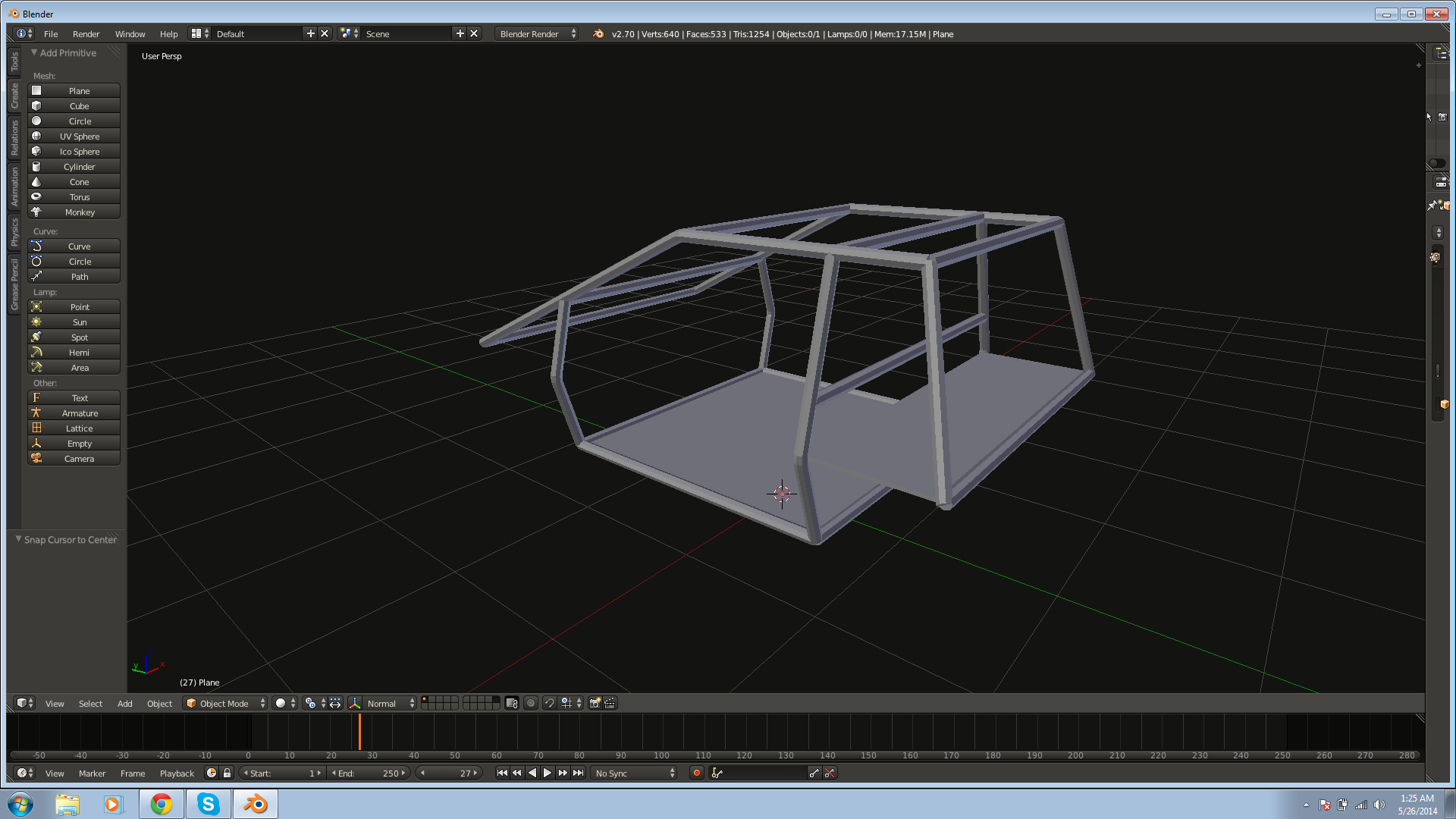
Task: Click the 3D manipulator axes icon
Action: (355, 704)
